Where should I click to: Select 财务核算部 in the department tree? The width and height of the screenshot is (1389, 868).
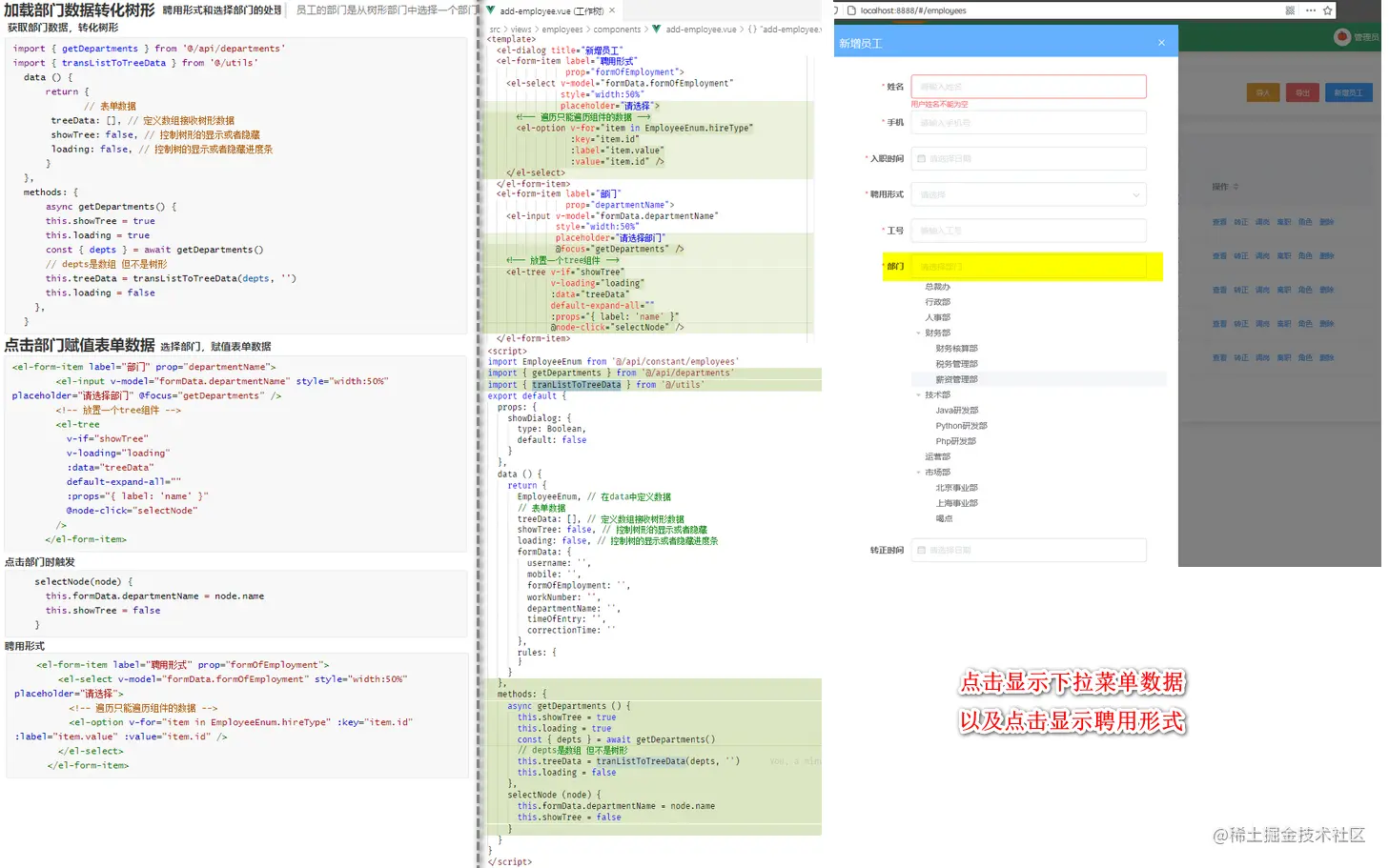pyautogui.click(x=956, y=349)
